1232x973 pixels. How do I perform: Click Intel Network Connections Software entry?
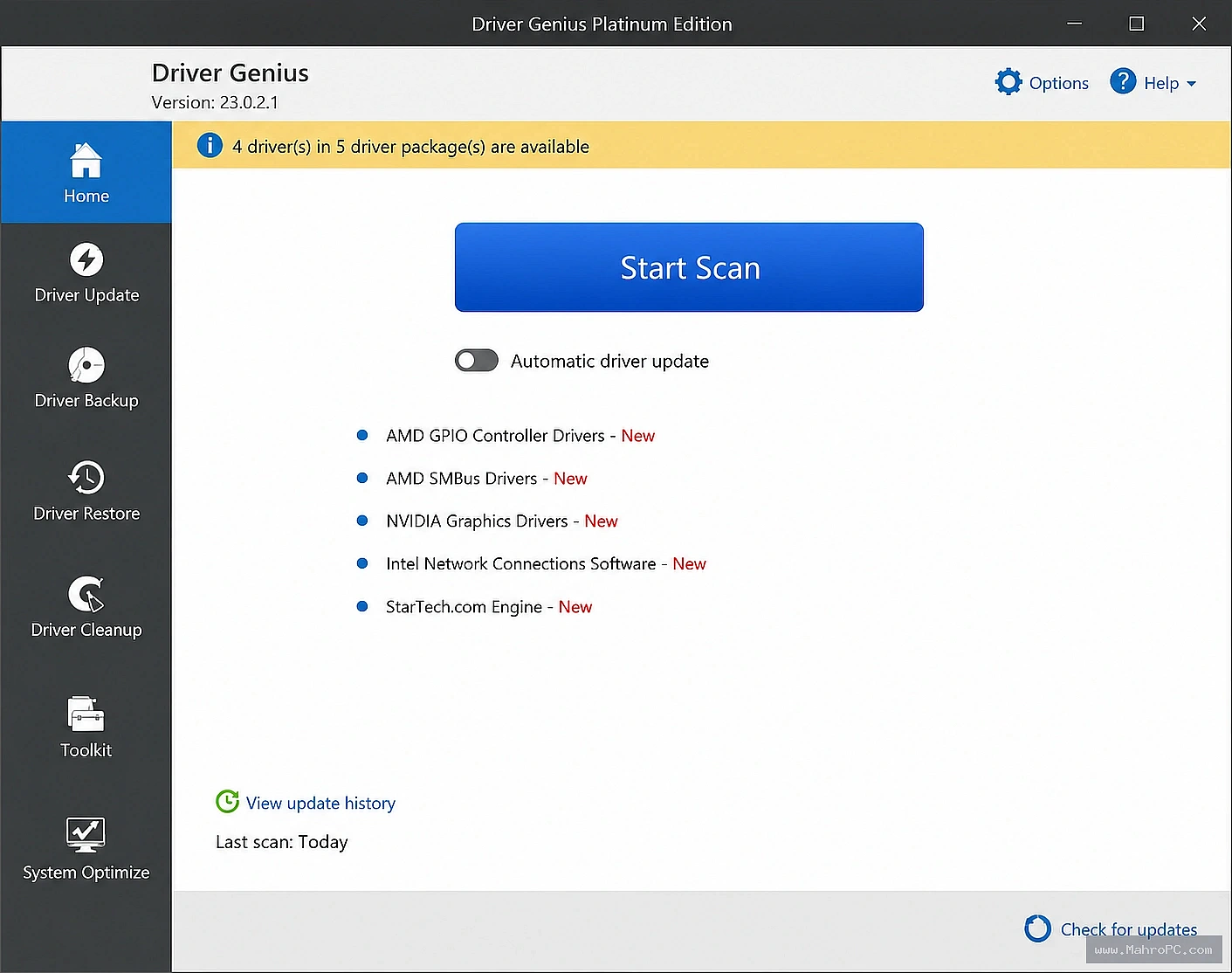pos(546,564)
